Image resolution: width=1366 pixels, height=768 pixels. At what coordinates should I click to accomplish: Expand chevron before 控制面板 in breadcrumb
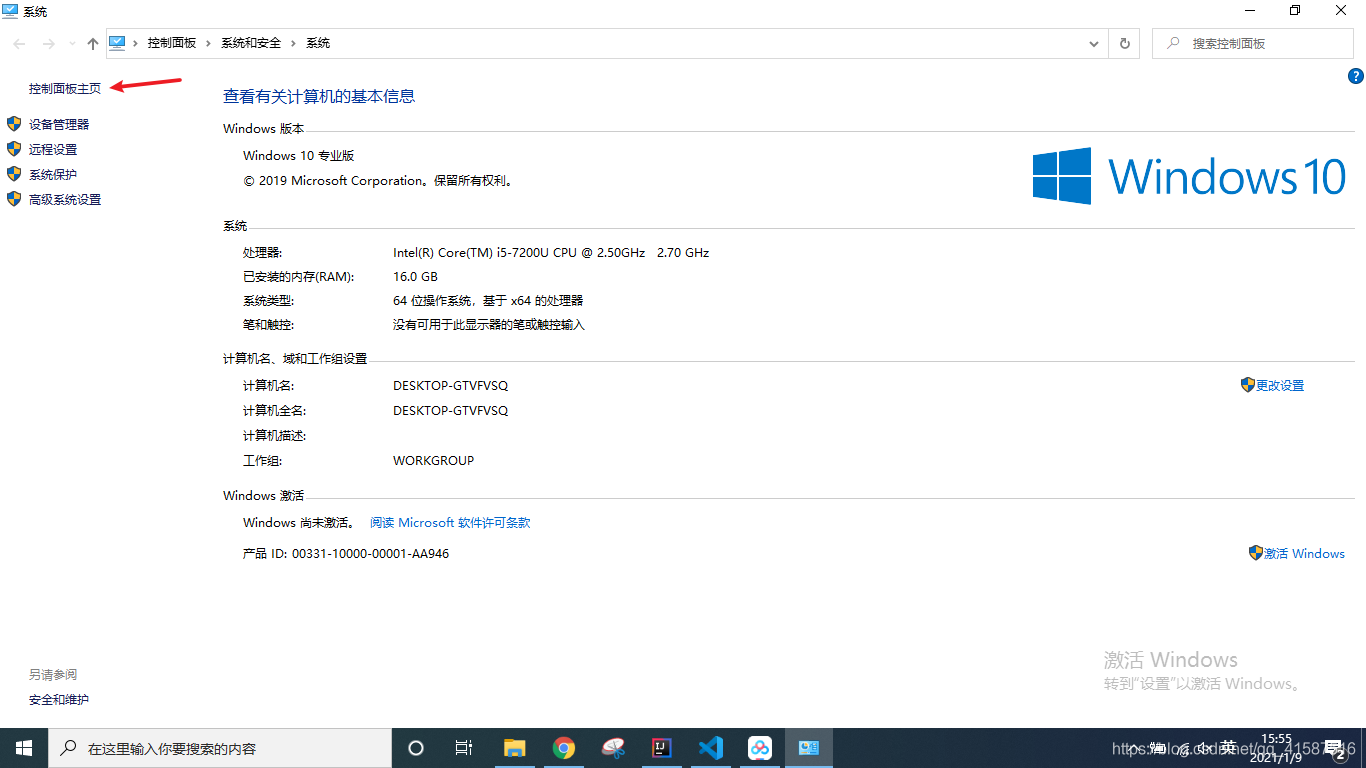(x=136, y=43)
